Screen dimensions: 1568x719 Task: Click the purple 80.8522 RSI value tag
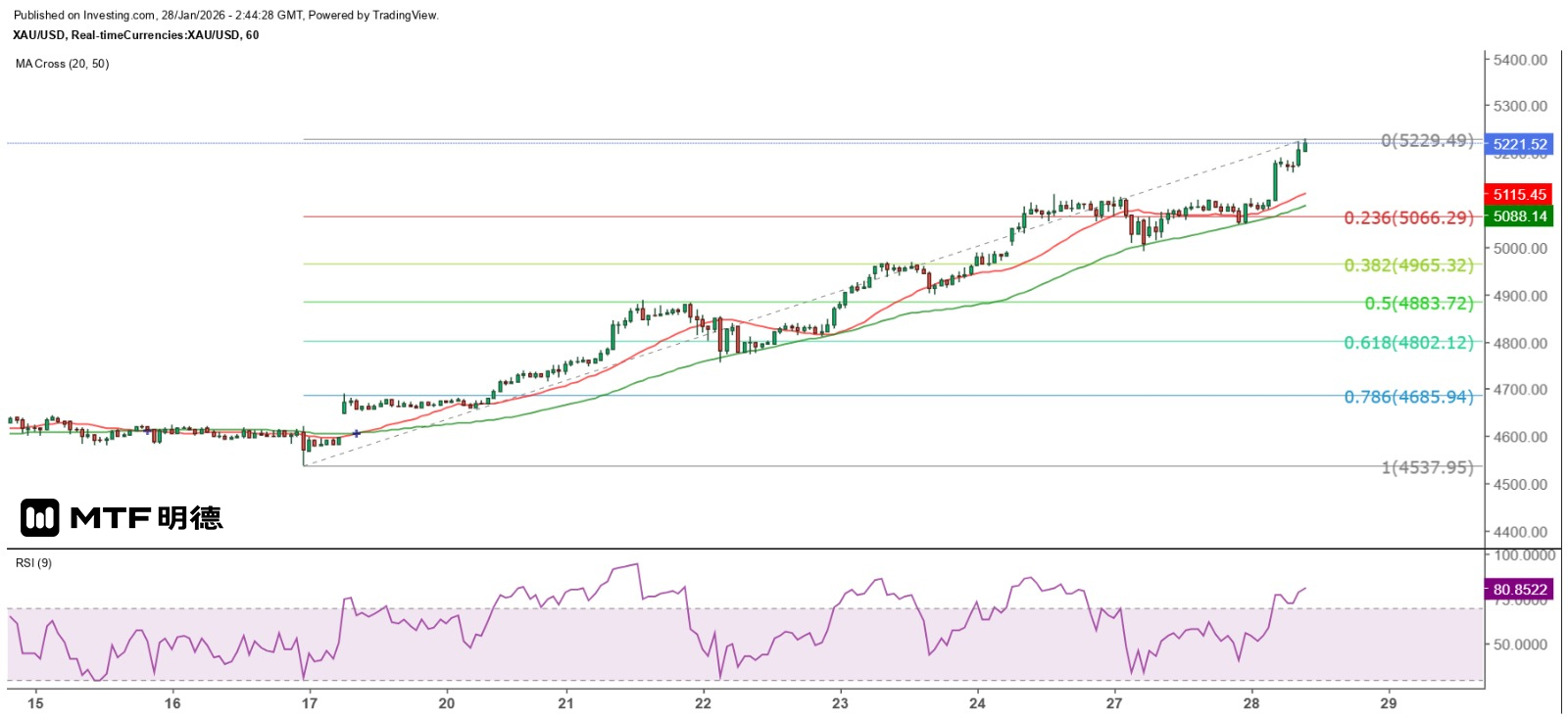point(1519,590)
